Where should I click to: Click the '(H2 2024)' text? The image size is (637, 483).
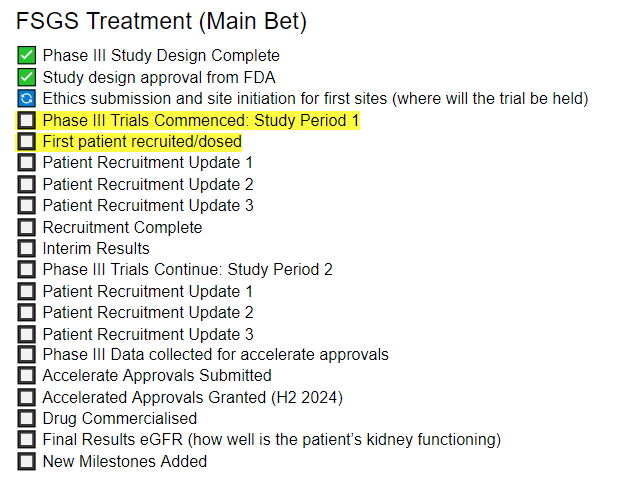(307, 397)
